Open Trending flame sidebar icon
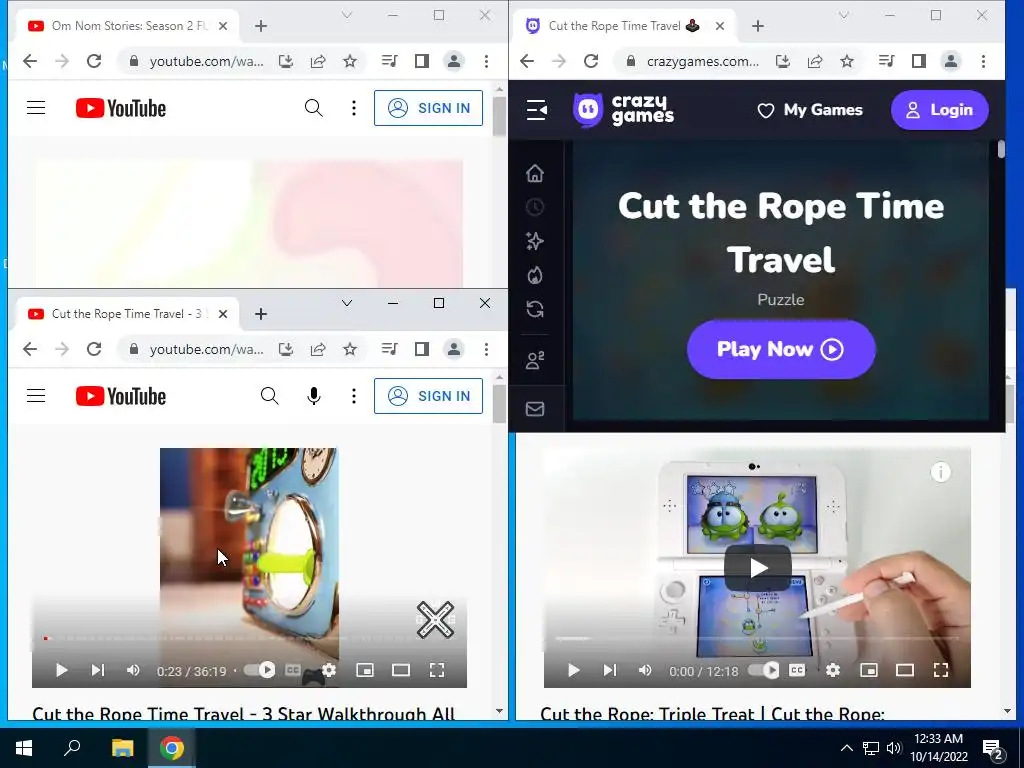The image size is (1024, 768). pos(535,275)
